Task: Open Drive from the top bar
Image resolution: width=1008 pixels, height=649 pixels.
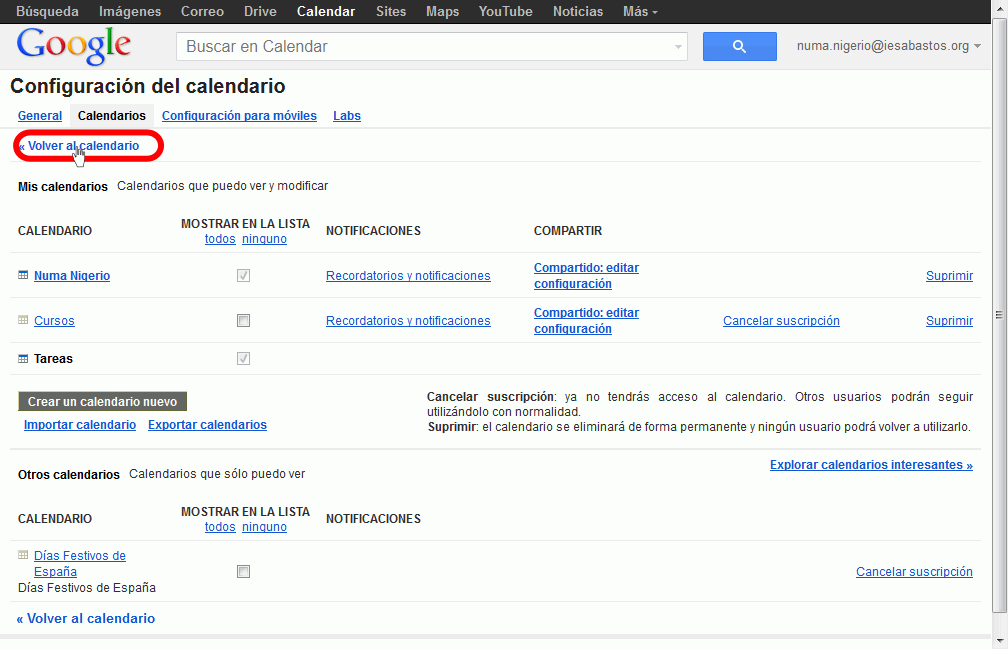Action: pos(260,12)
